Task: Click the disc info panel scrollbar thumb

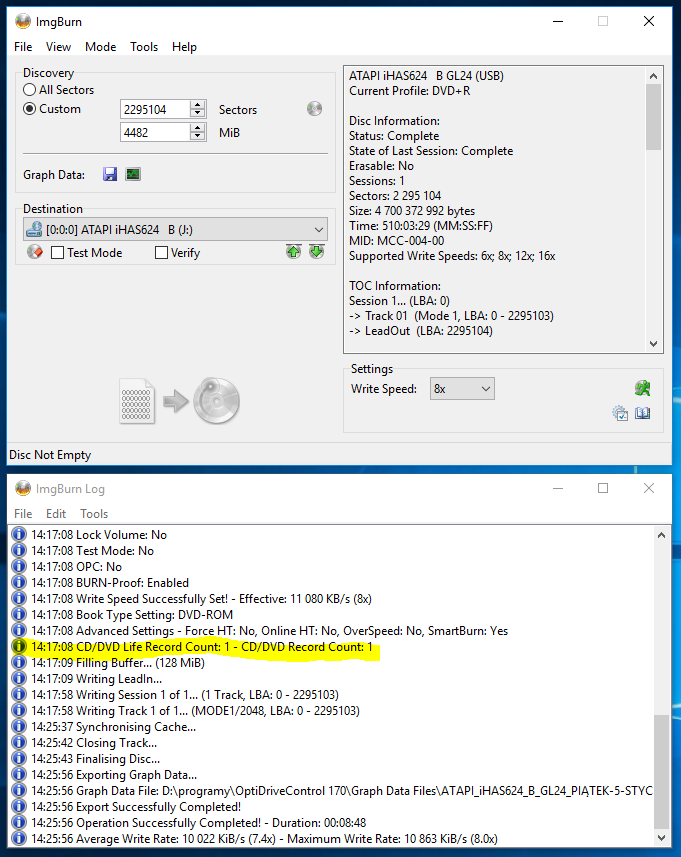Action: click(x=653, y=116)
